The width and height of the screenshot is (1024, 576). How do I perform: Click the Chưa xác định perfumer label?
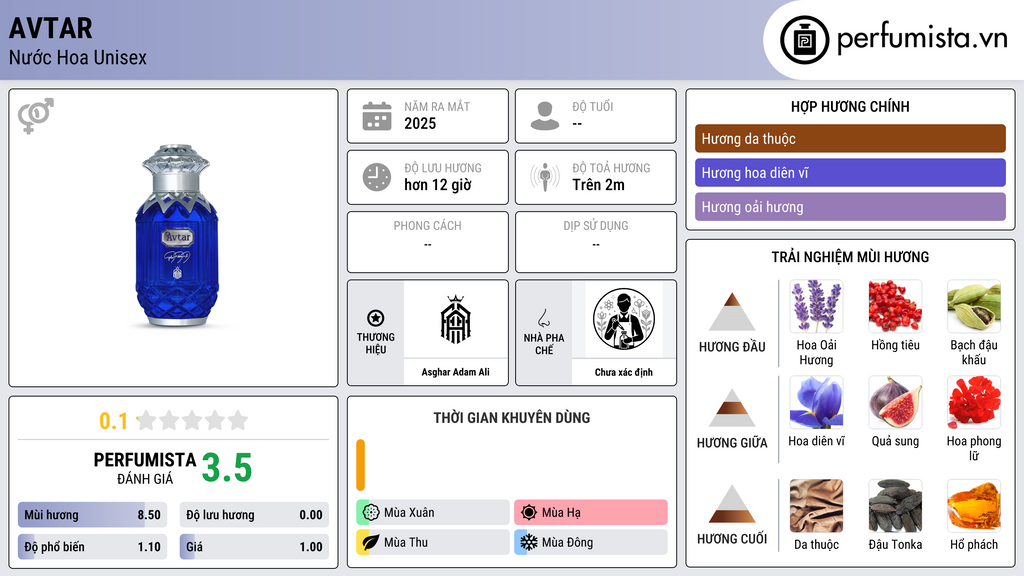624,372
